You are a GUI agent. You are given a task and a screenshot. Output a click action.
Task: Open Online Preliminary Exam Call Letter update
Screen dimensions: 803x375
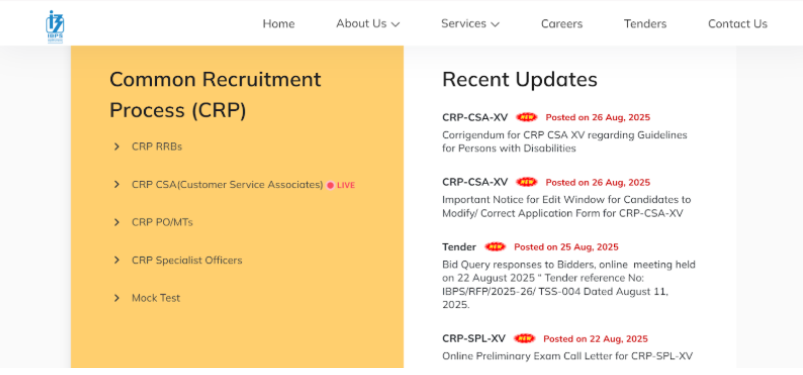point(567,356)
